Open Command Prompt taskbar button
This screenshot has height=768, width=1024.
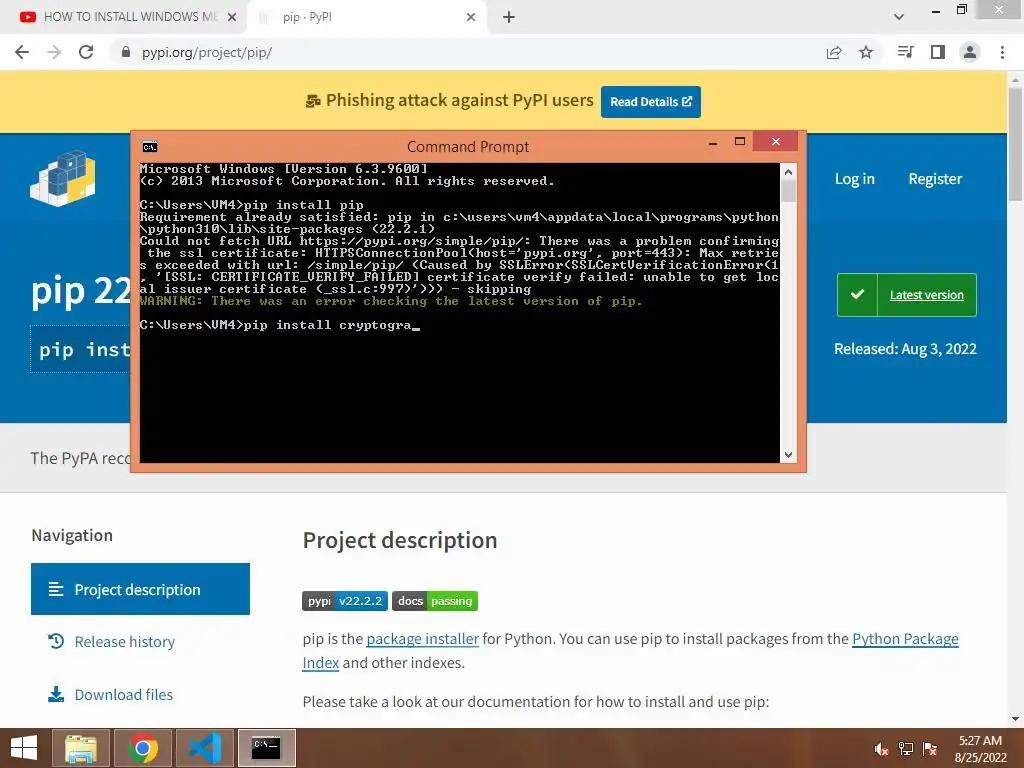click(266, 748)
